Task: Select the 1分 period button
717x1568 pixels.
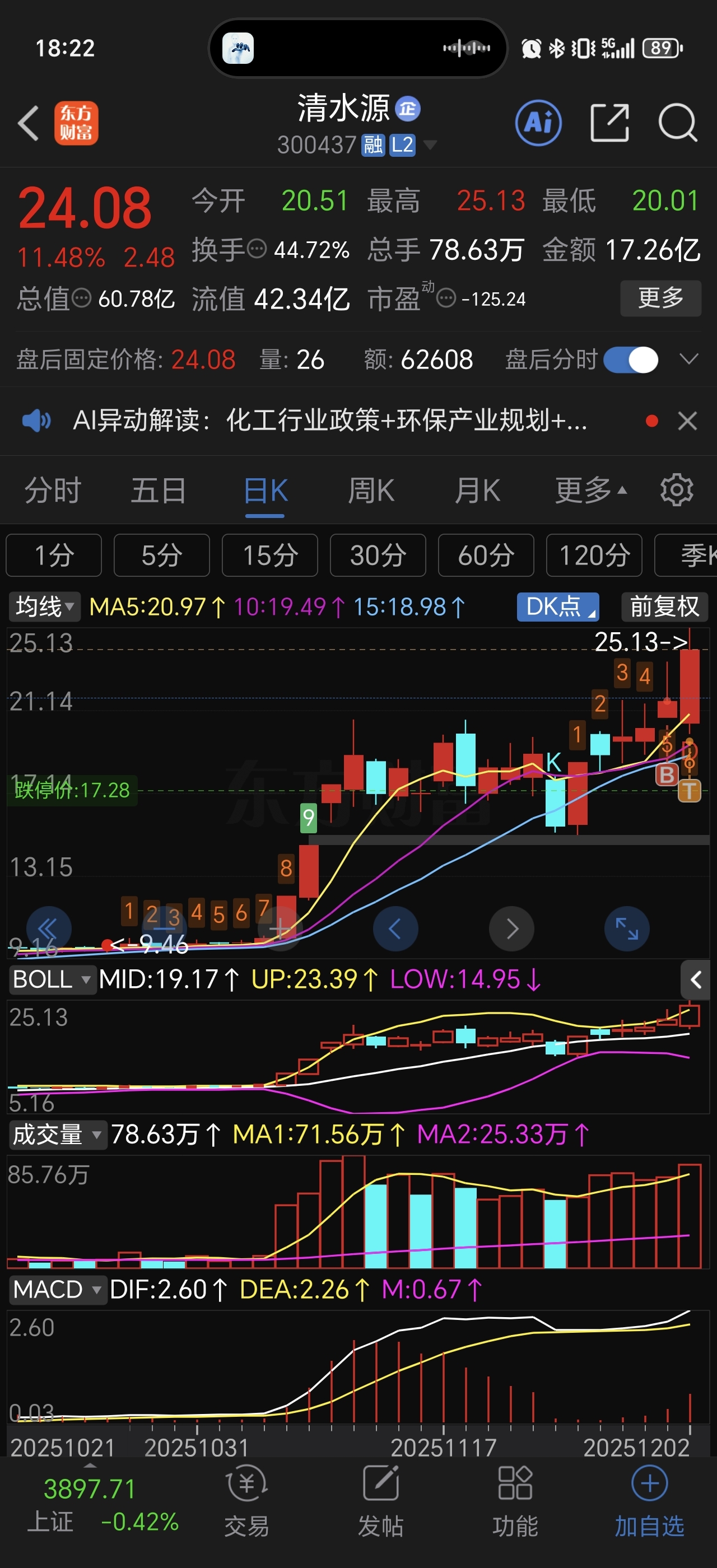Action: pos(54,555)
